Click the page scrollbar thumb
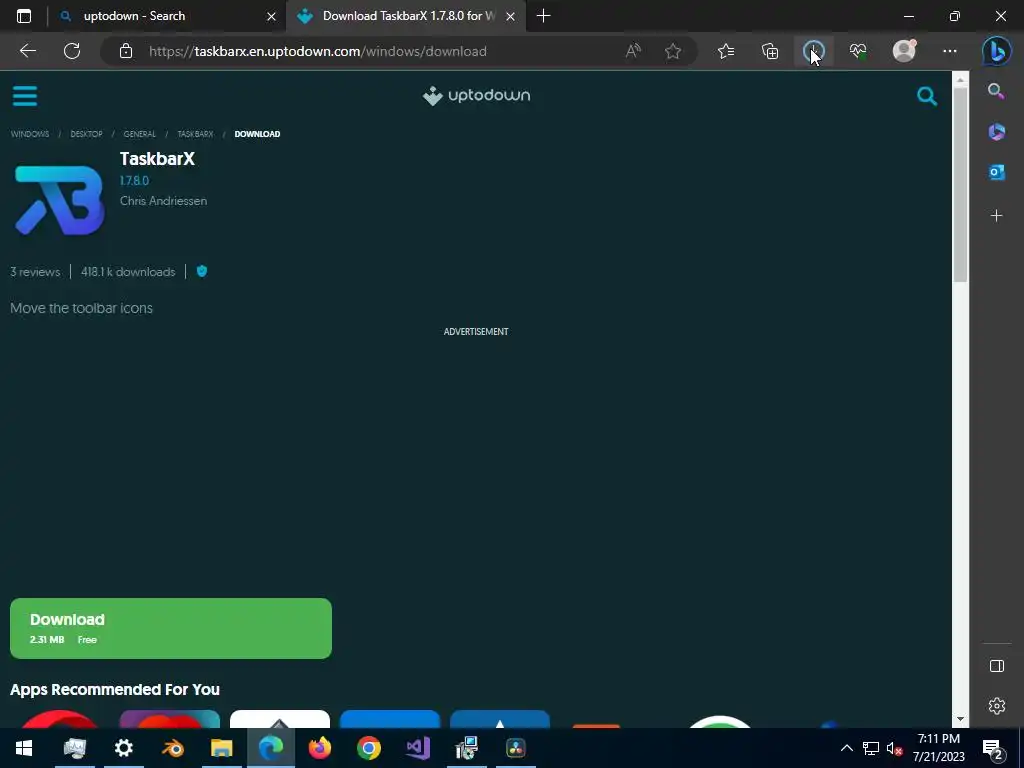Viewport: 1024px width, 768px height. pyautogui.click(x=960, y=185)
